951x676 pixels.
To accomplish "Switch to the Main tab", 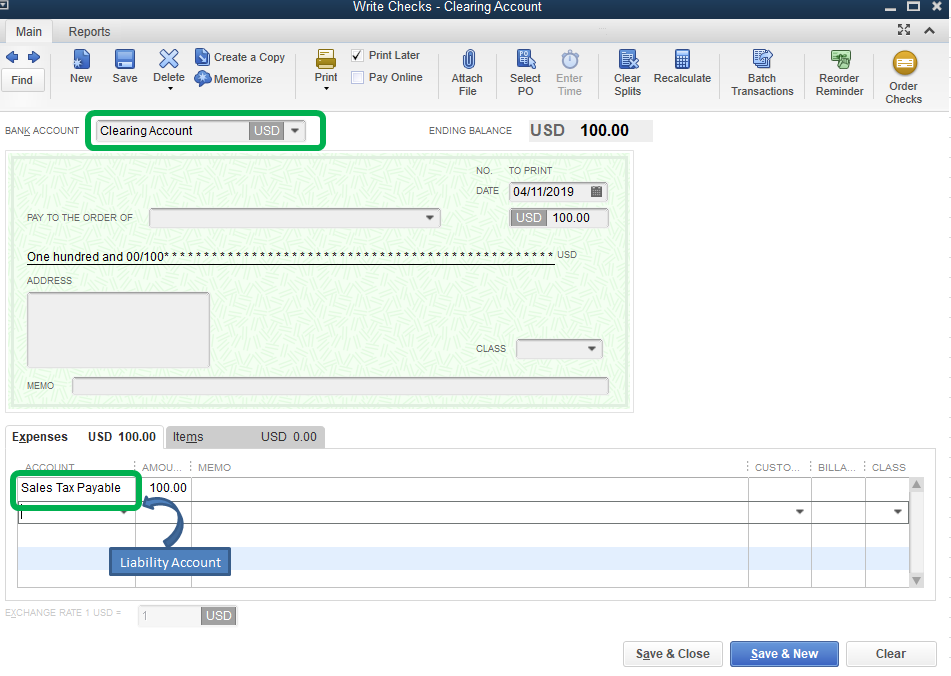I will point(29,32).
